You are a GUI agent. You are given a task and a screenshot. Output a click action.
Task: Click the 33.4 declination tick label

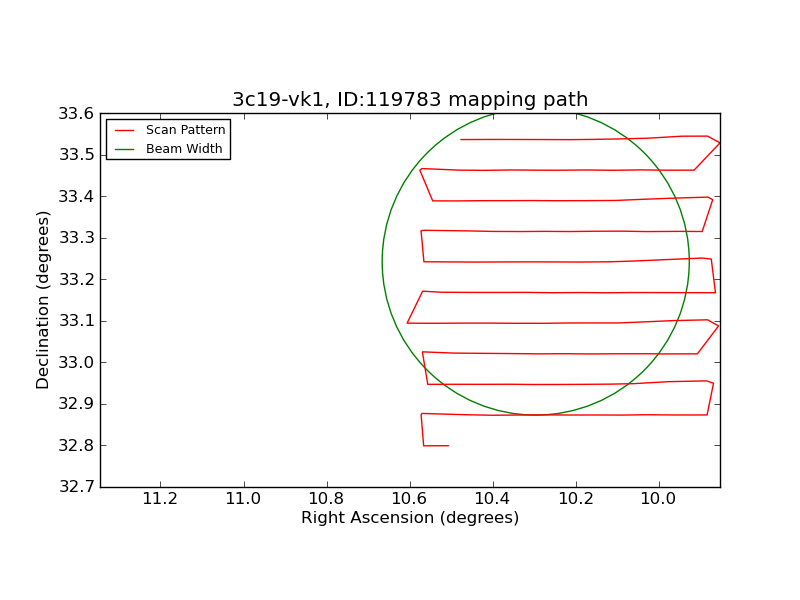(x=76, y=196)
